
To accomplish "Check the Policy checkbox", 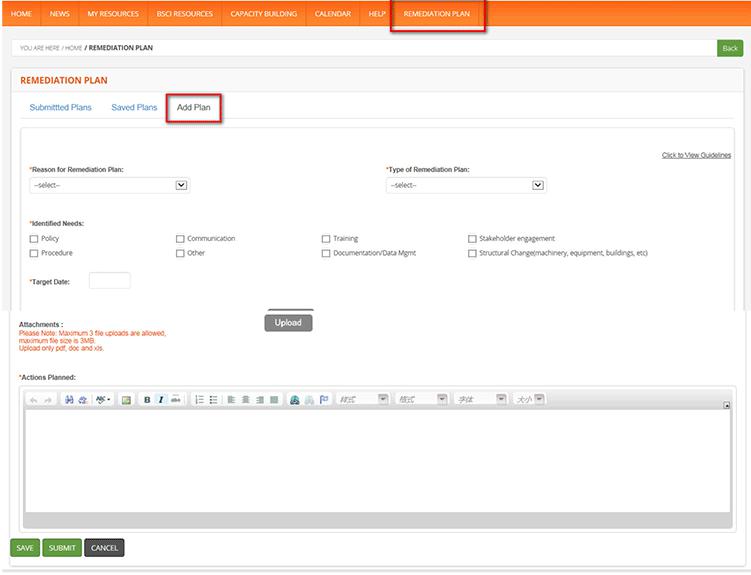I will pos(34,239).
